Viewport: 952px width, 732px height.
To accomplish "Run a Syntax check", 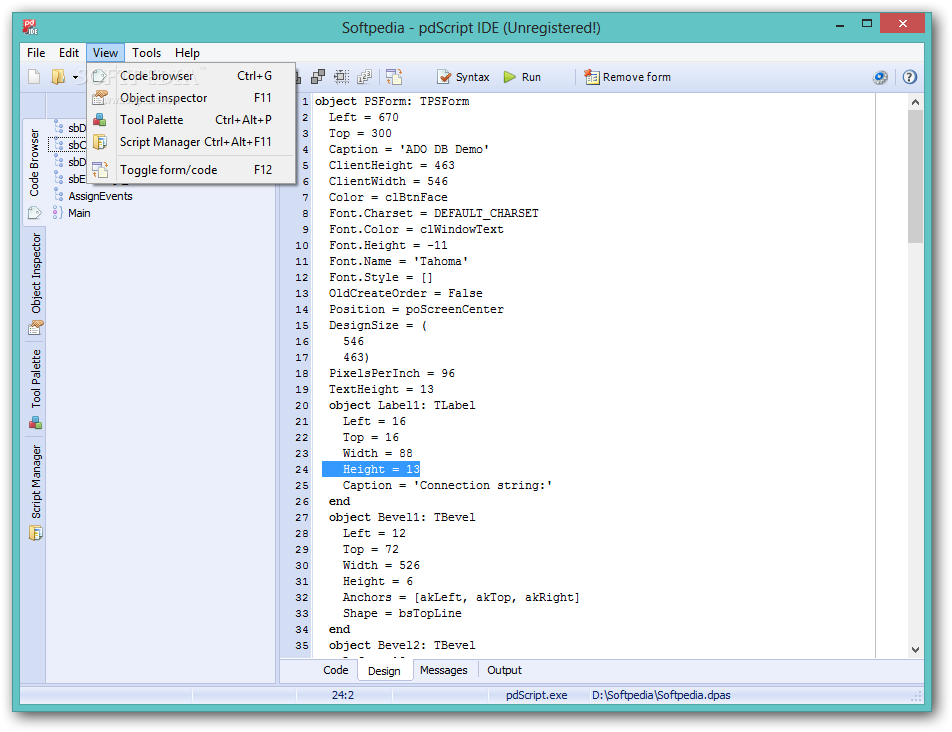I will pyautogui.click(x=463, y=77).
